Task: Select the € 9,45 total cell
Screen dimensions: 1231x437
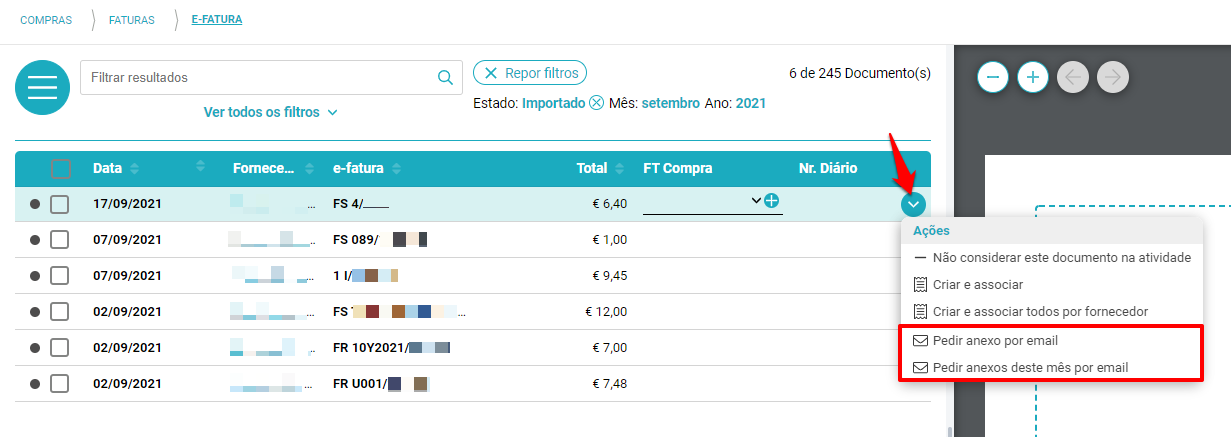Action: 609,276
